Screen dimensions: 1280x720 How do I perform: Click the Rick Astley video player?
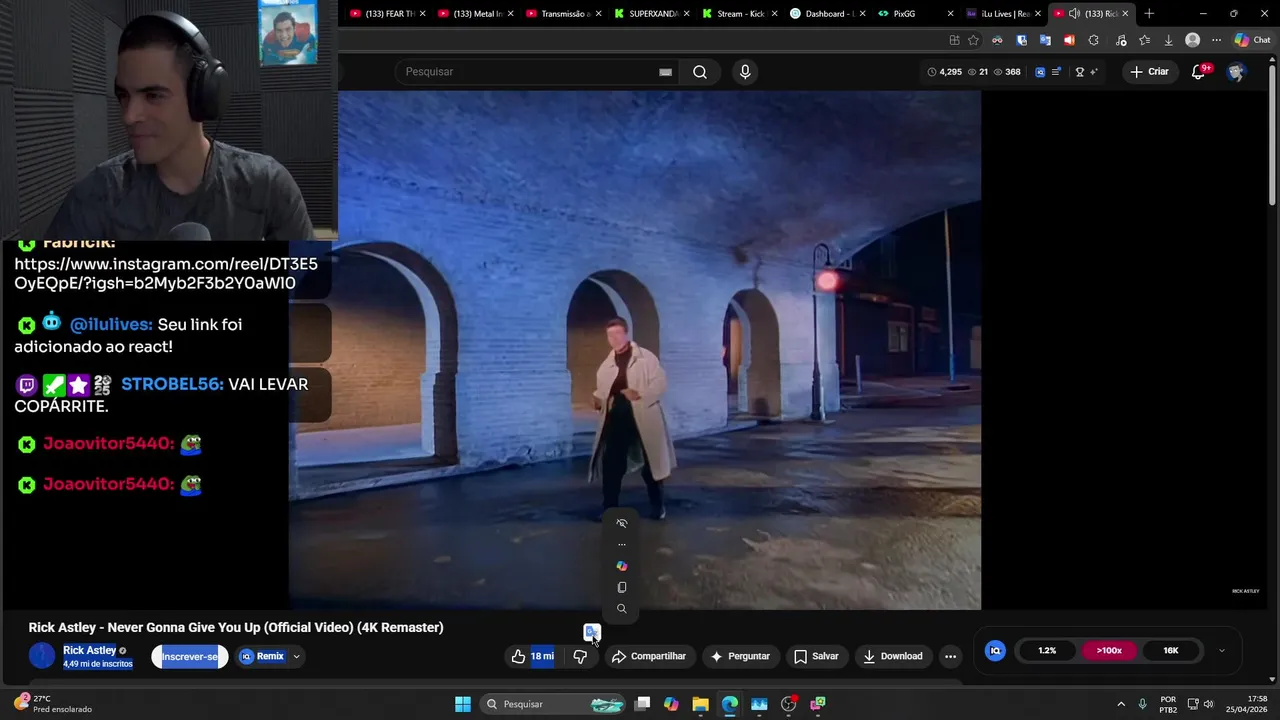(635, 350)
